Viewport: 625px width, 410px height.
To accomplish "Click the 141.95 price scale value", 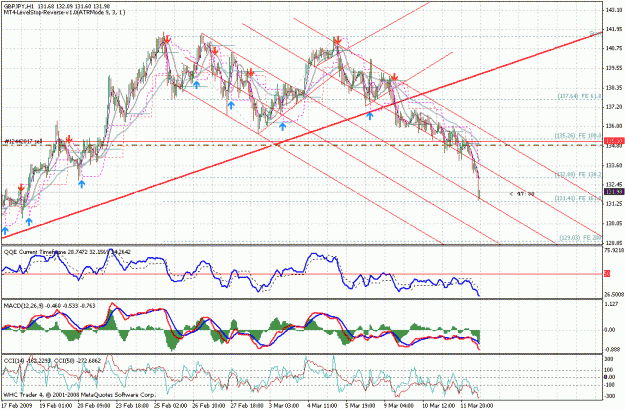I will (x=614, y=29).
